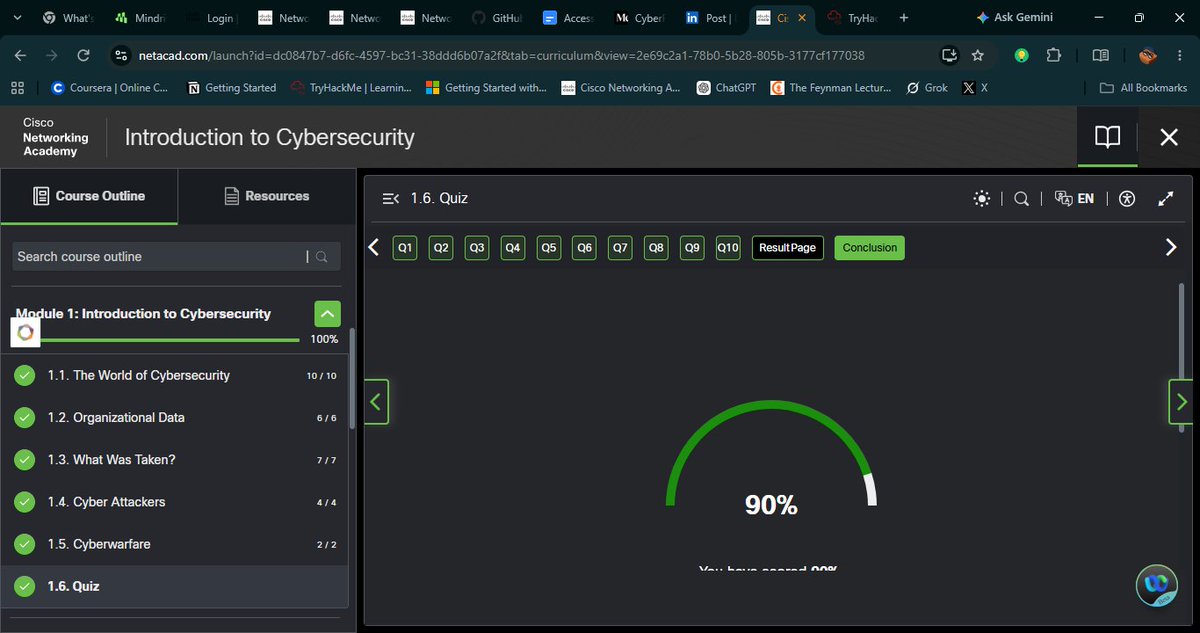Open search magnifier in quiz toolbar
Screen dimensions: 1200x633
(x=1021, y=199)
